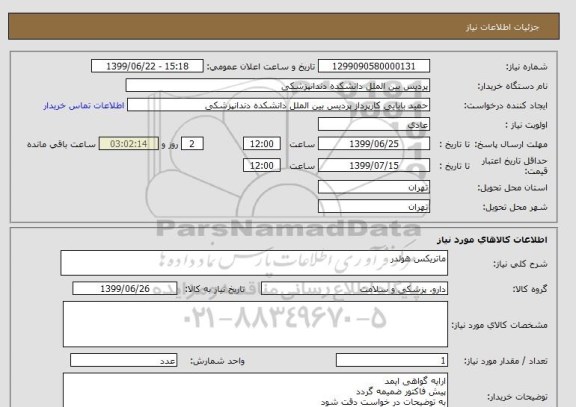The image size is (576, 407).
Task: Select the price validity date 1399/07/15
Action: click(374, 165)
